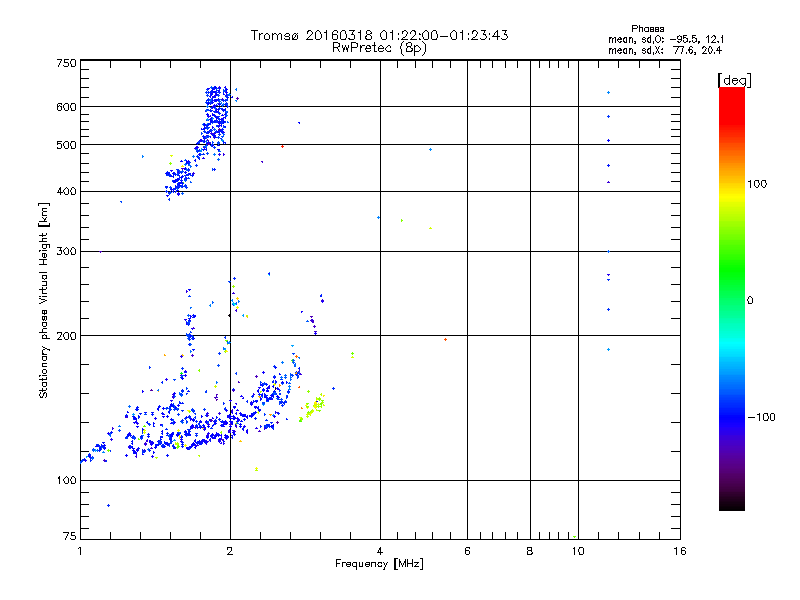Viewport: 800px width, 600px height.
Task: Click the y-axis tick label '750'
Action: (66, 63)
